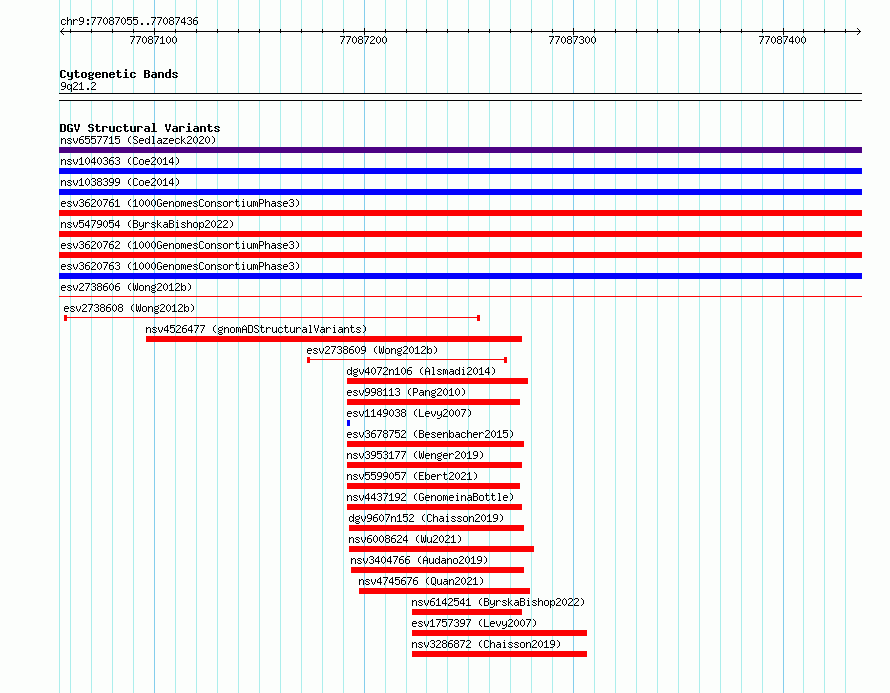Click esv2738608 (Wong2012b) label
Viewport: 890px width, 693px height.
click(x=129, y=308)
